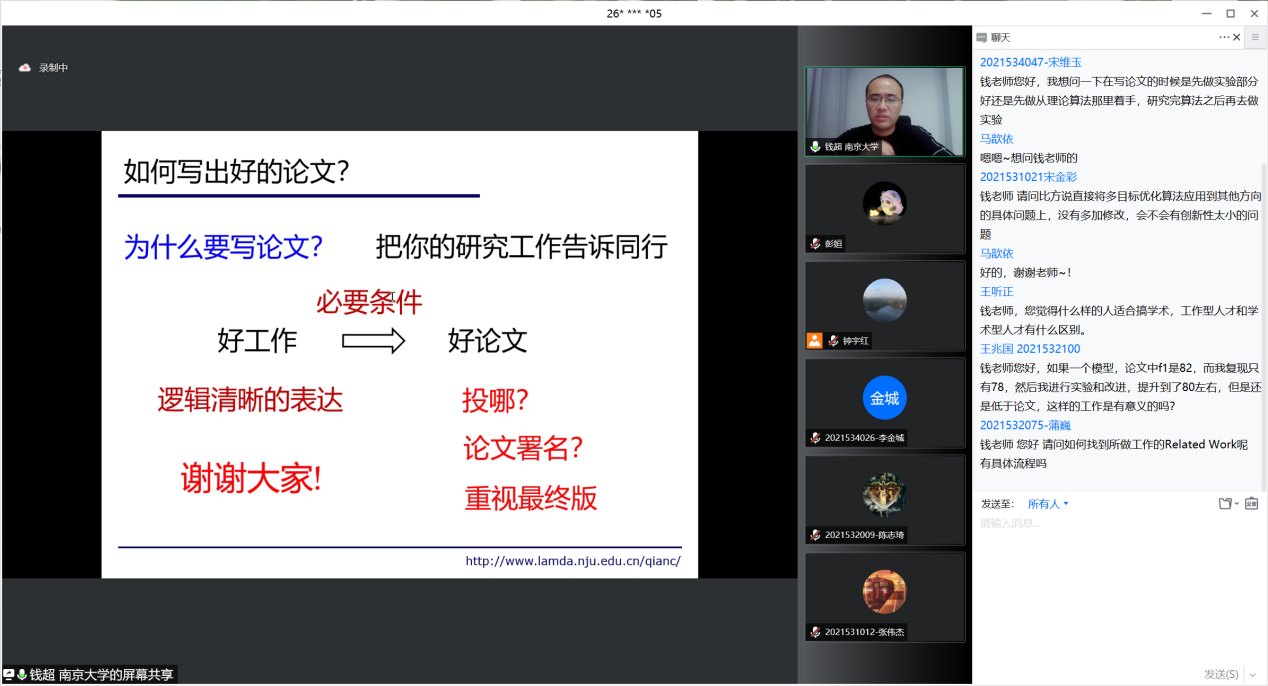
Task: Click the file send folder icon
Action: coord(1225,504)
